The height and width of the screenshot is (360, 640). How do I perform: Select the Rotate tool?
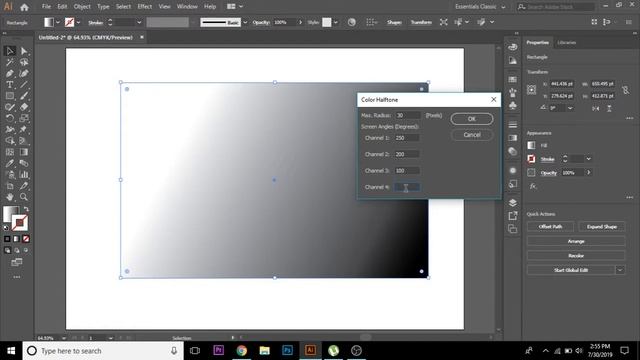(10, 119)
